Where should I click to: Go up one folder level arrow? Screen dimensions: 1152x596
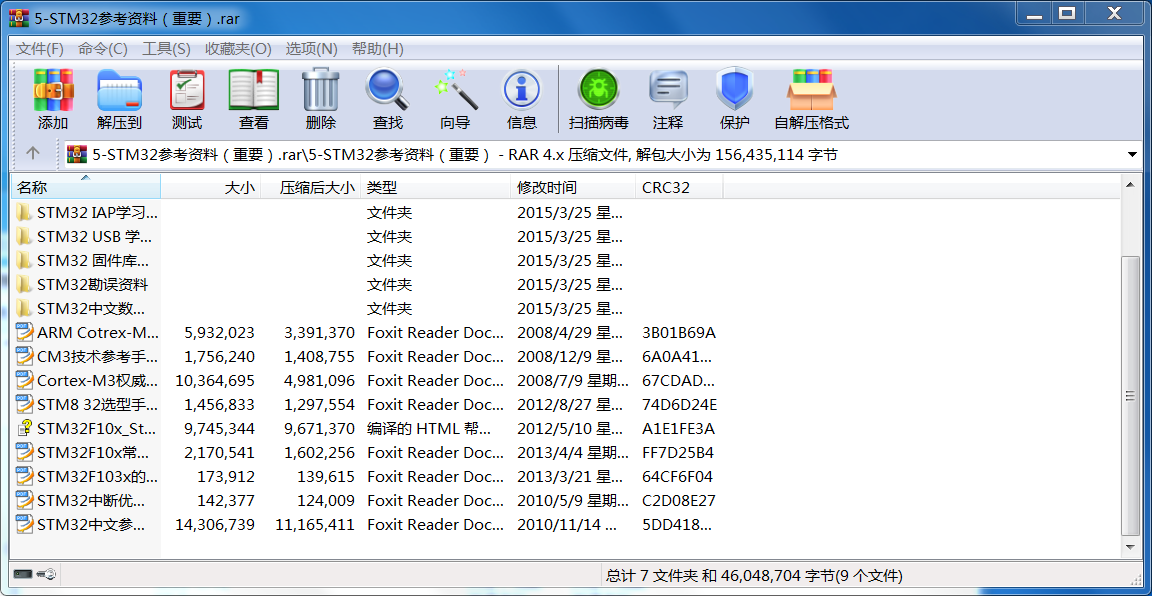pyautogui.click(x=32, y=154)
